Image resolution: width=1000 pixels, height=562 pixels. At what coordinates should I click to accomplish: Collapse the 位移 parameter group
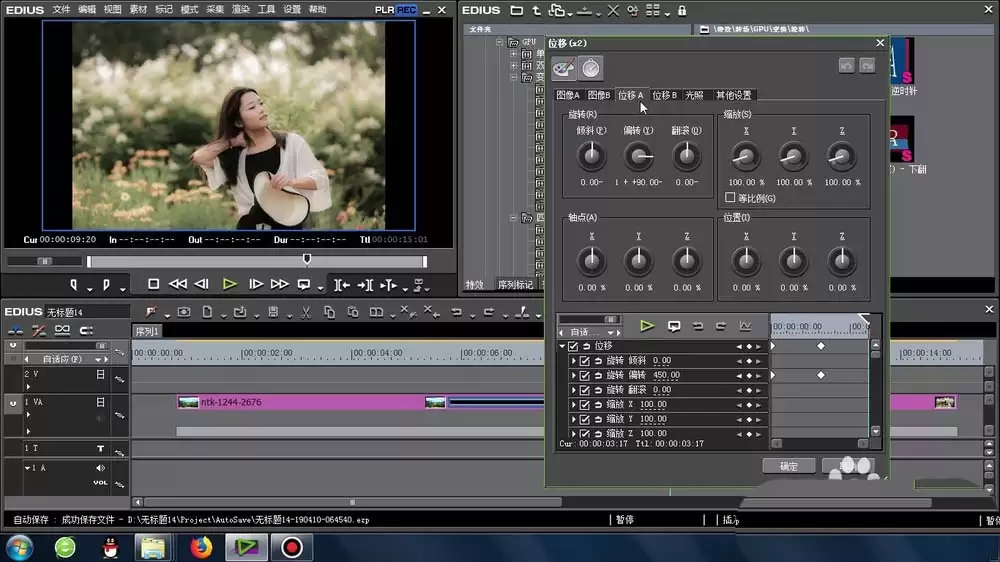click(x=562, y=346)
